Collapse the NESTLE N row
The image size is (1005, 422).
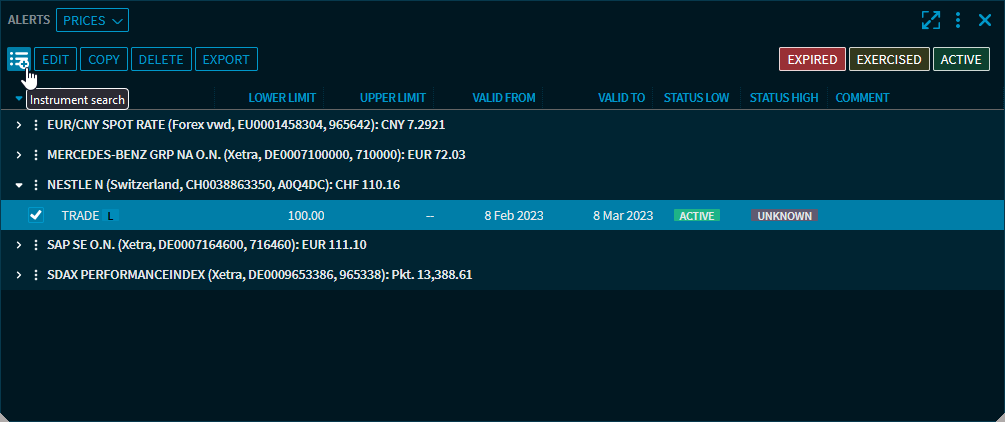[19, 185]
